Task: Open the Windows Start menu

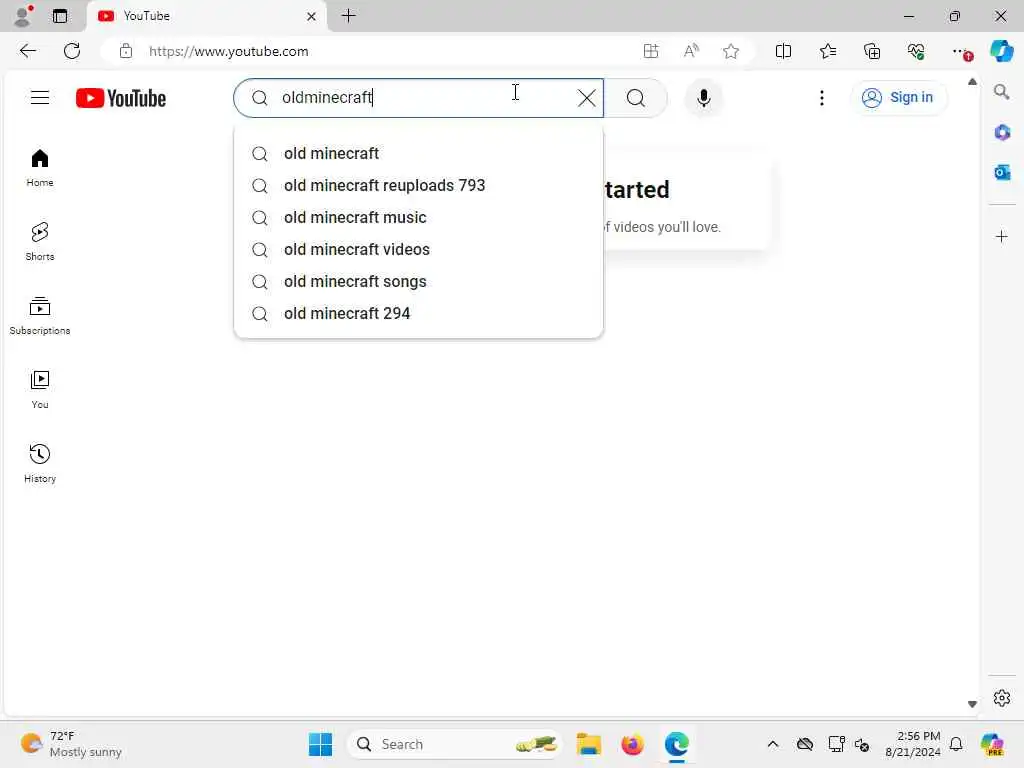Action: pyautogui.click(x=320, y=744)
